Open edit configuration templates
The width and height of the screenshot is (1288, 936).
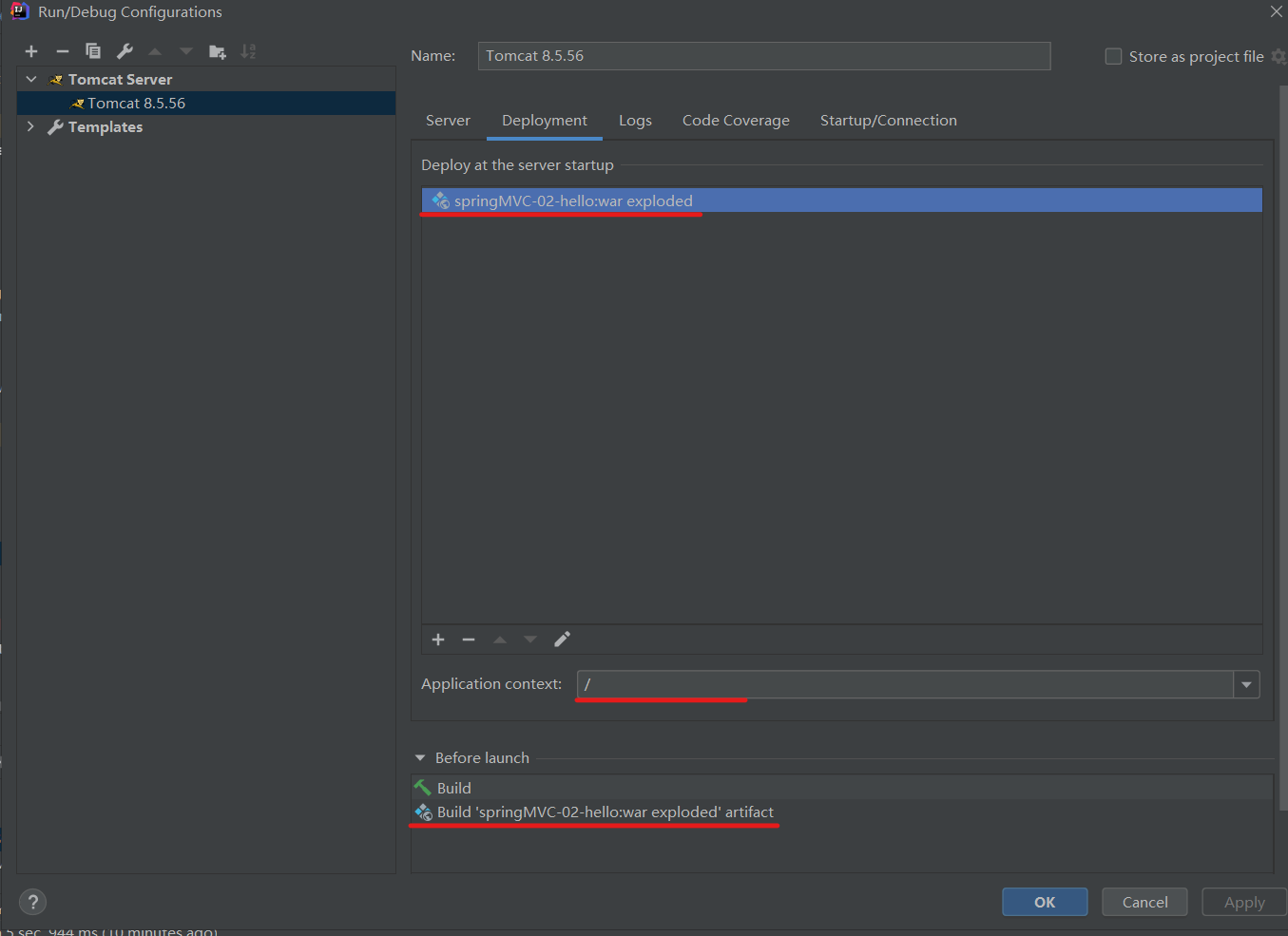click(124, 50)
